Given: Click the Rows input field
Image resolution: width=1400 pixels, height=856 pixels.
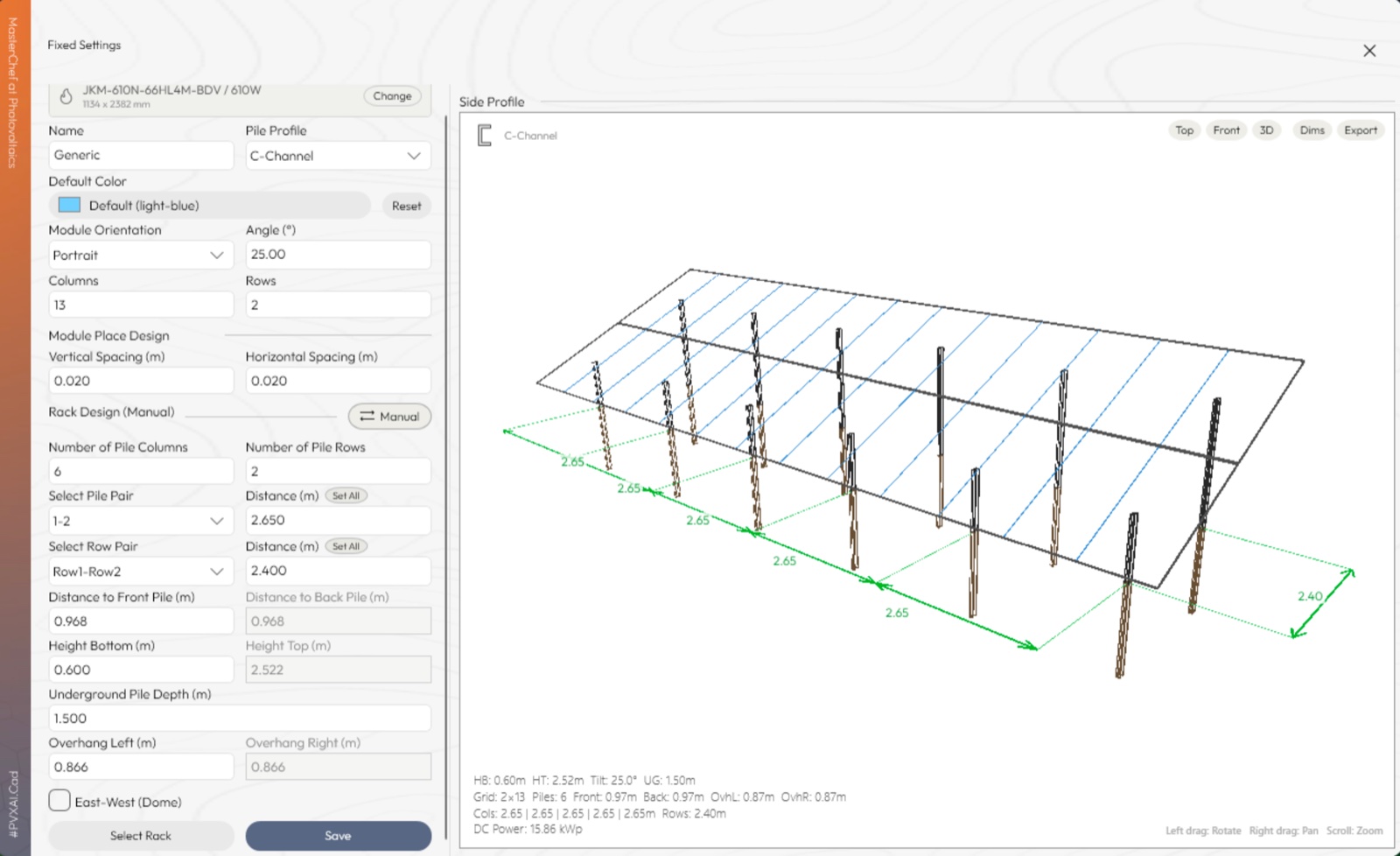Looking at the screenshot, I should 338,305.
